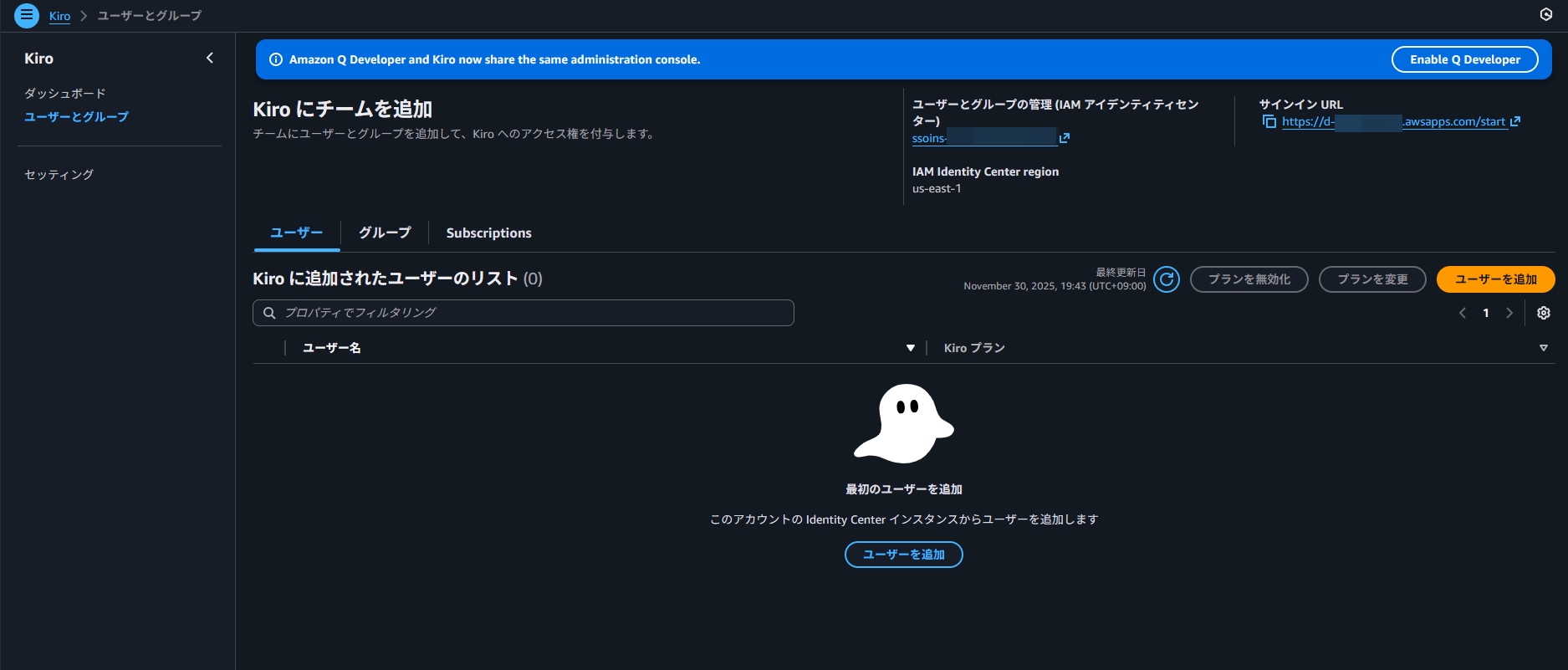Click external link icon after sign-in URL
This screenshot has height=670, width=1568.
click(1514, 121)
